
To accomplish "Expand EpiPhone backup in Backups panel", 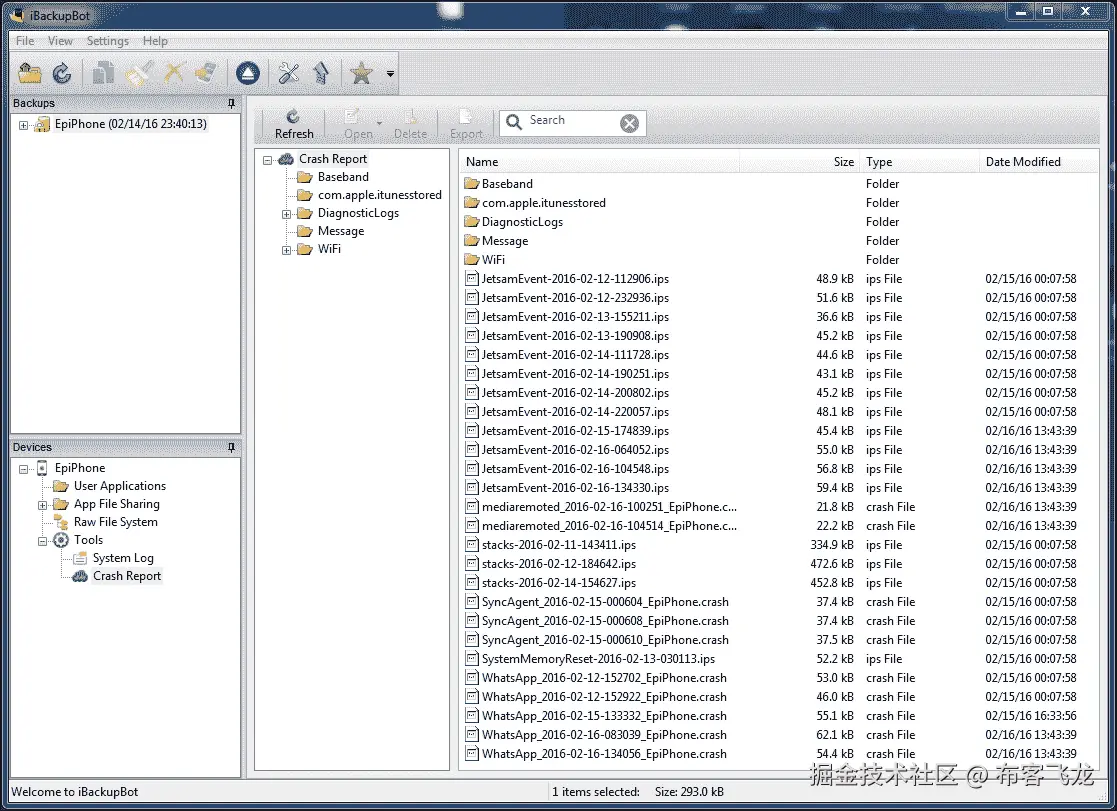I will (24, 125).
